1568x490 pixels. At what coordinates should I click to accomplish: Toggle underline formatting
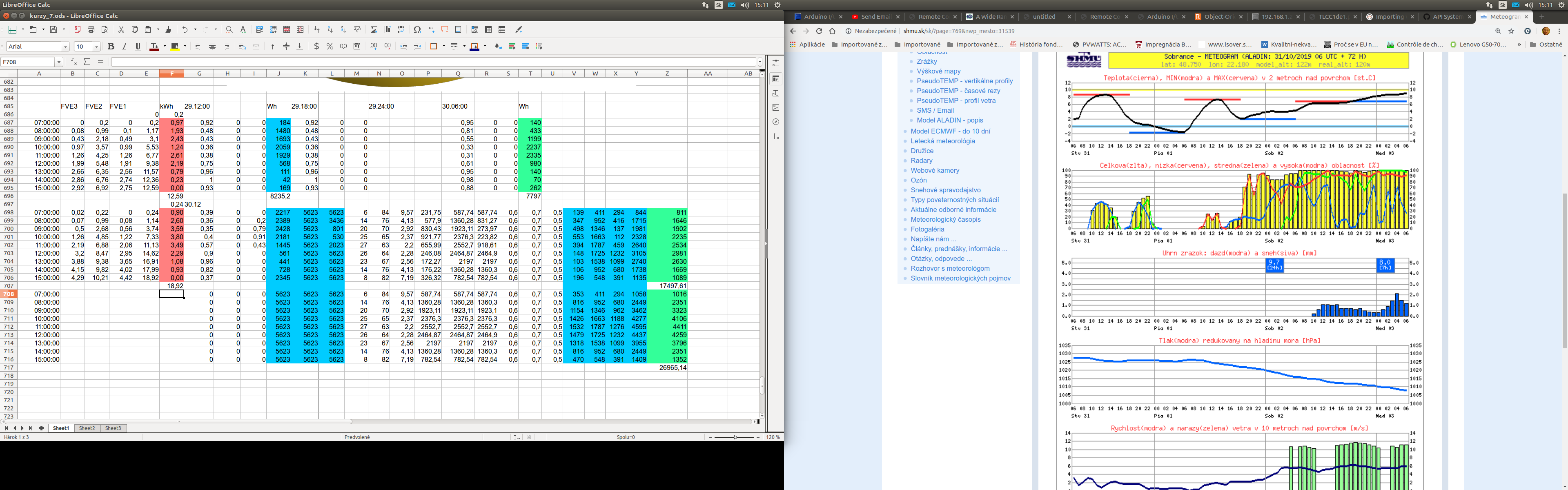tap(138, 46)
